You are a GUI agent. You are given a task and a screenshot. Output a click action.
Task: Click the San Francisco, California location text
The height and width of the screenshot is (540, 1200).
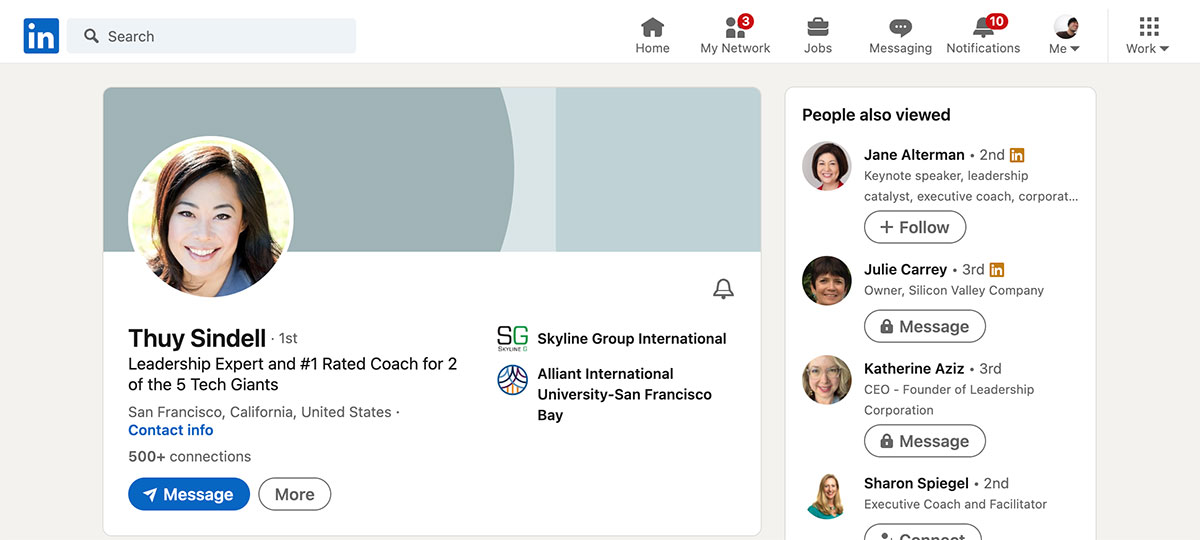click(260, 412)
